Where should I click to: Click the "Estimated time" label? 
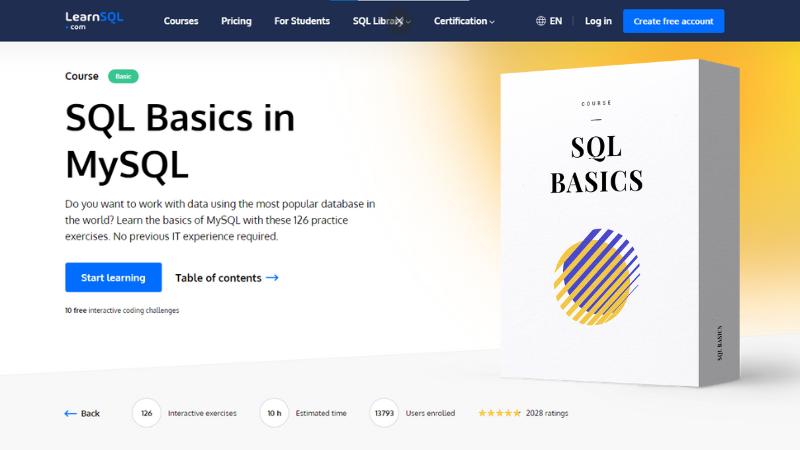pos(321,413)
